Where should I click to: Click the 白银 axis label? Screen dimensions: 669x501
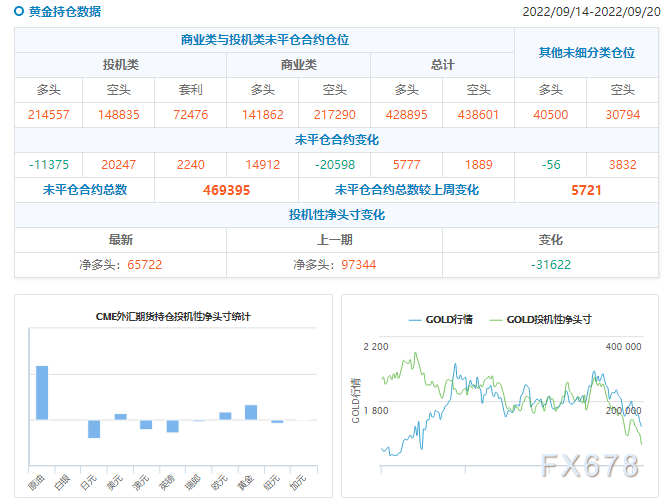62,483
